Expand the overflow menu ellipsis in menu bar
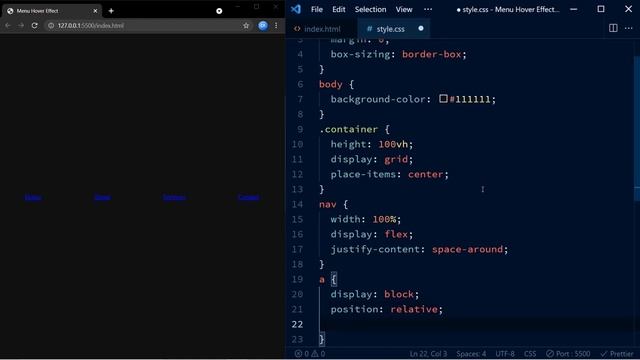 [x=428, y=9]
